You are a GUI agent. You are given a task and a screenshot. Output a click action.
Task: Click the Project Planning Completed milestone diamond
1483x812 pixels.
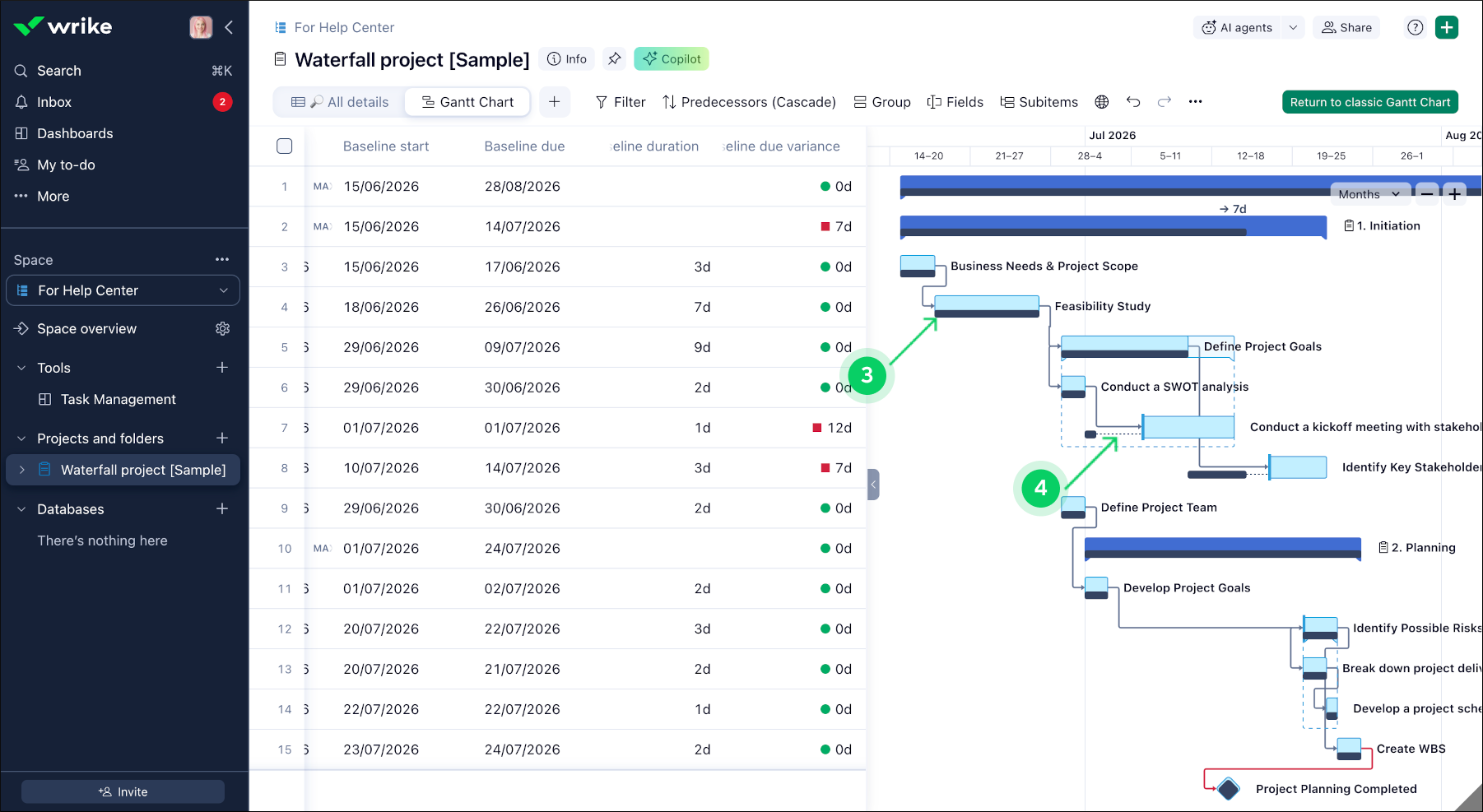1229,789
